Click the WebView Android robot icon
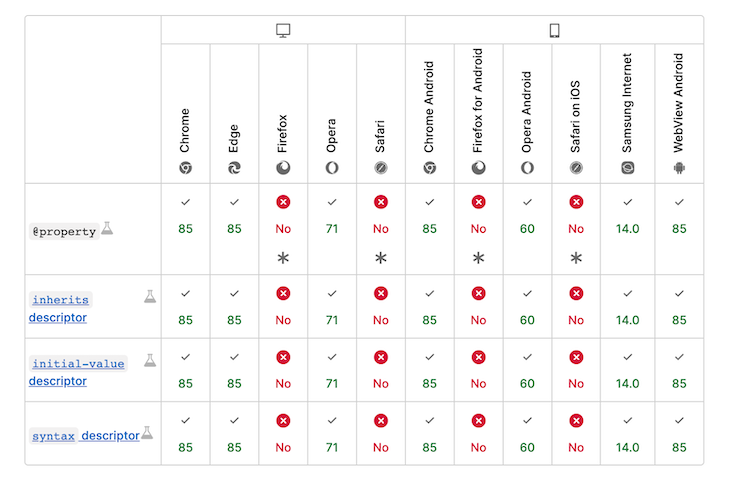The image size is (730, 481). pyautogui.click(x=679, y=168)
